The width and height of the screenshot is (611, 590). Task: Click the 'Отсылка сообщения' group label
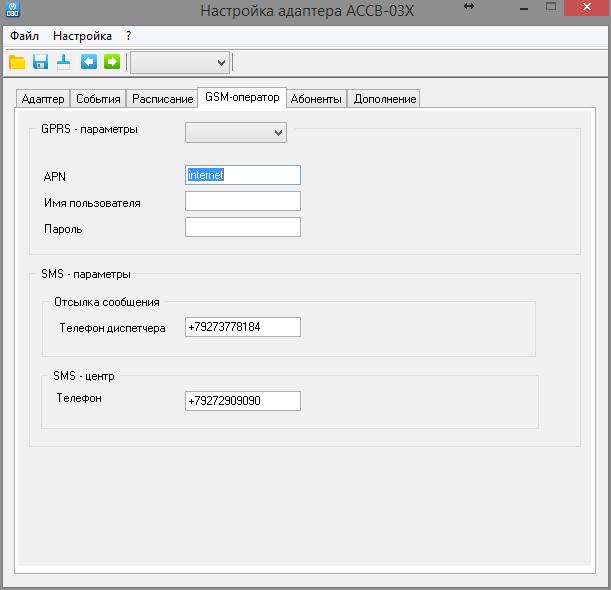(107, 302)
